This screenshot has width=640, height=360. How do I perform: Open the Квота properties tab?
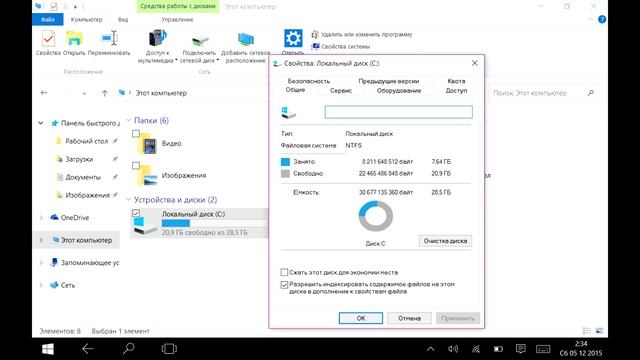click(x=456, y=81)
